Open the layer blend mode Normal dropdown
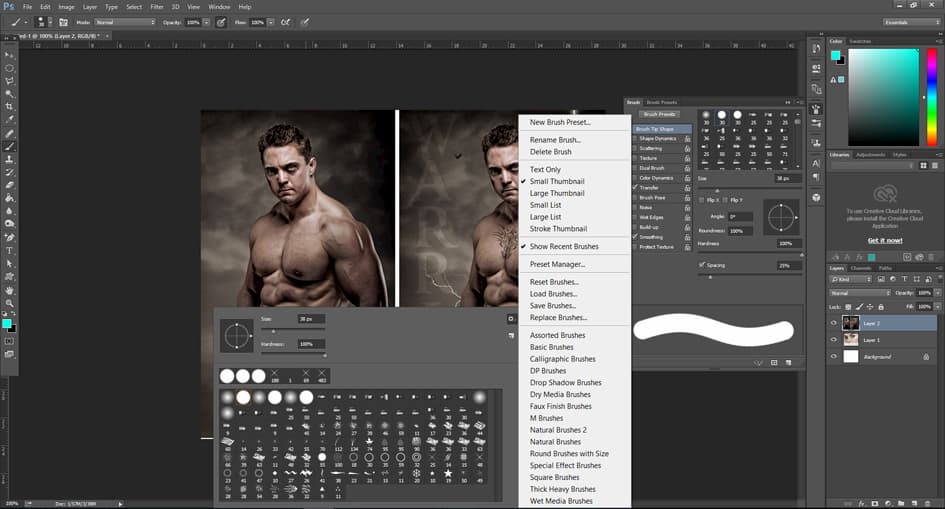 (858, 293)
